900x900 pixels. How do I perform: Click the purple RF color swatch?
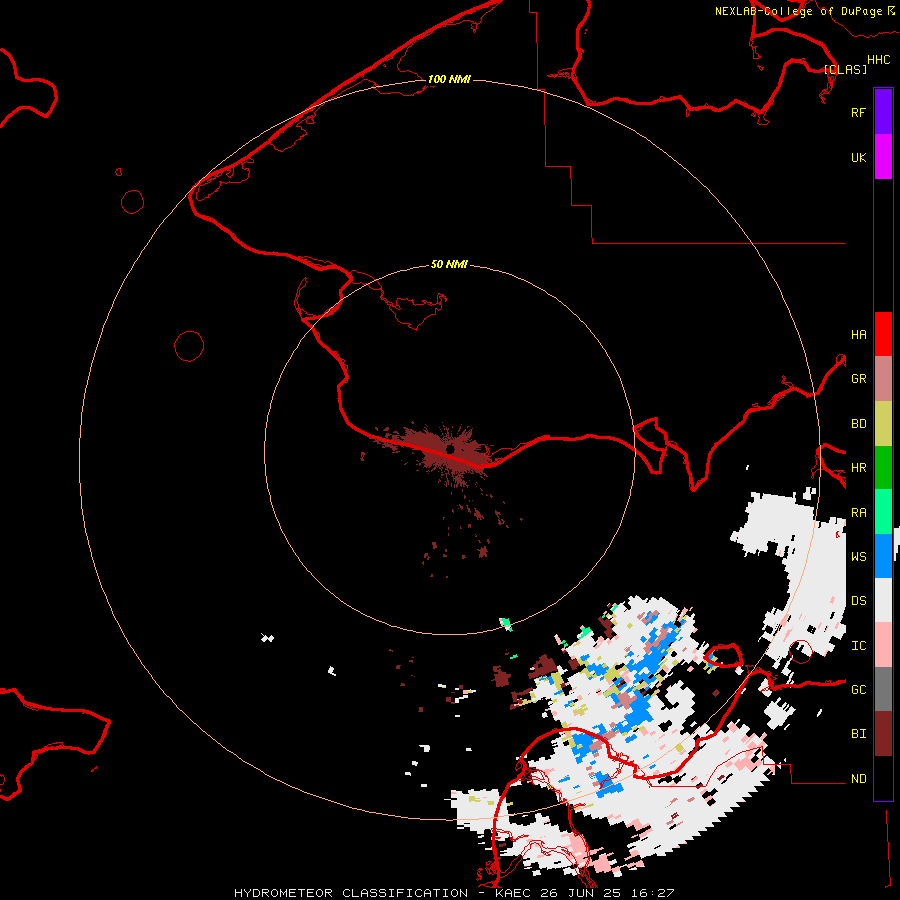tap(883, 112)
